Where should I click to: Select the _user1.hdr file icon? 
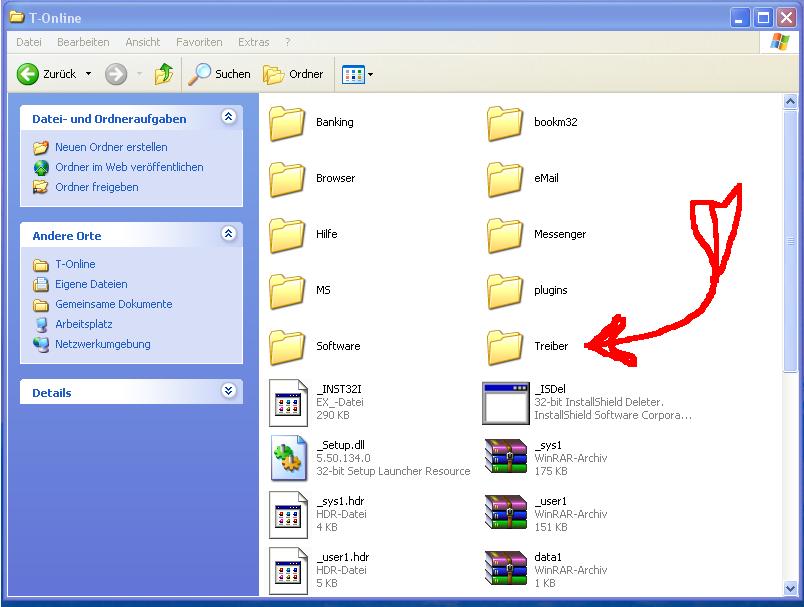click(288, 571)
